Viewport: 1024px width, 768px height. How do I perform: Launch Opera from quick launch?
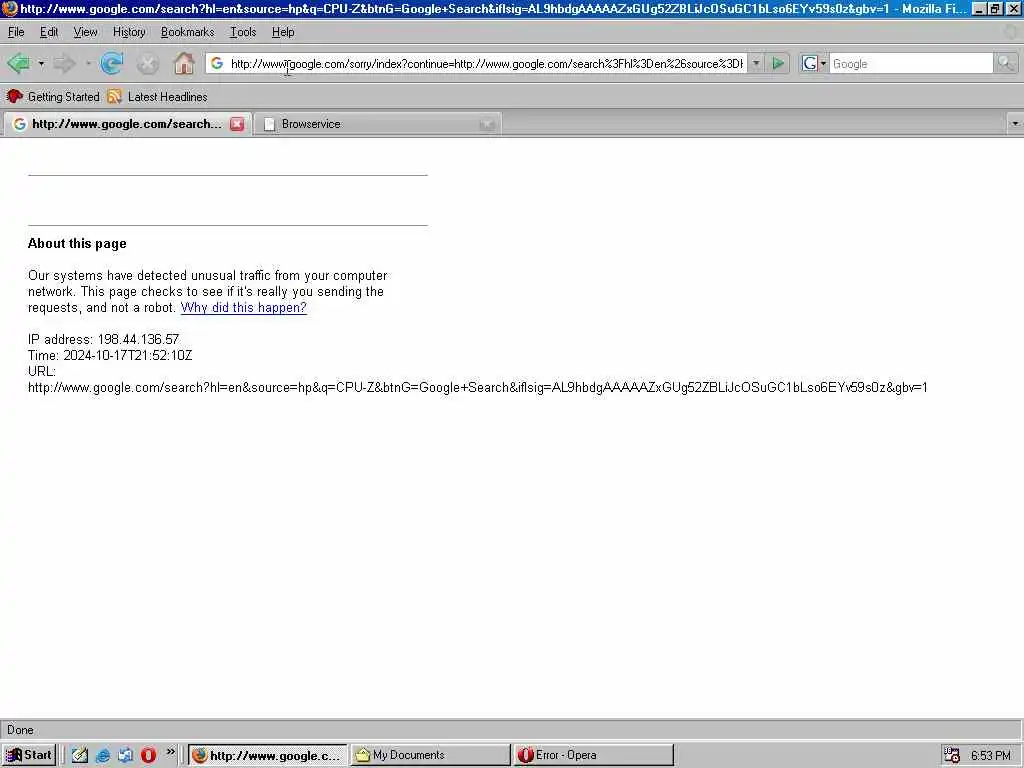tap(148, 755)
